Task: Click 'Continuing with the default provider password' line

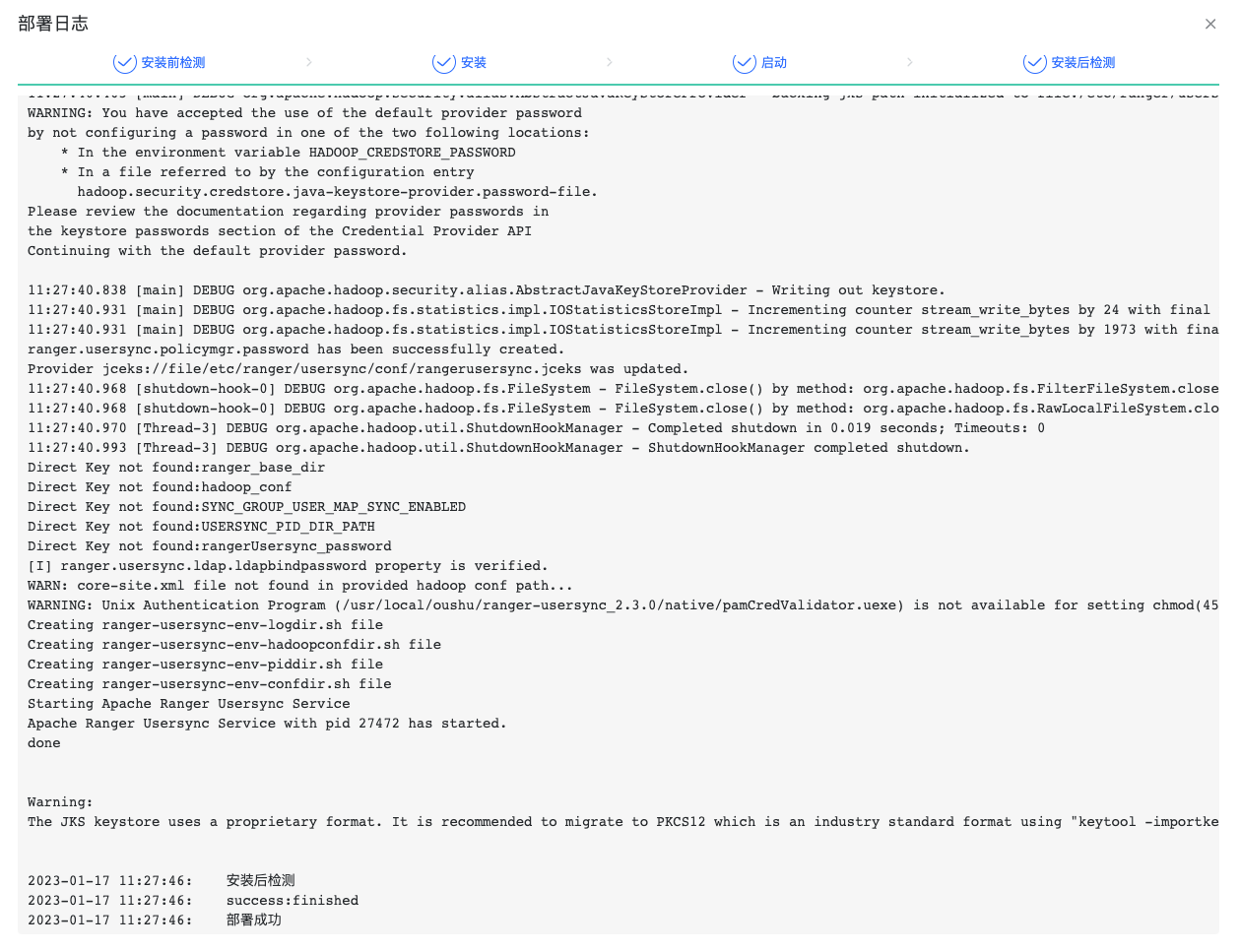Action: tap(218, 251)
